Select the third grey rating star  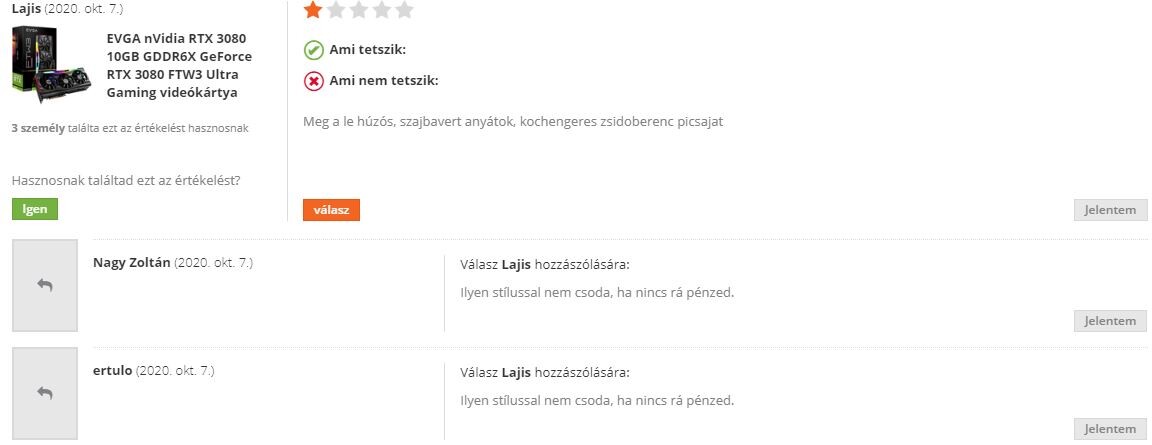click(x=359, y=10)
